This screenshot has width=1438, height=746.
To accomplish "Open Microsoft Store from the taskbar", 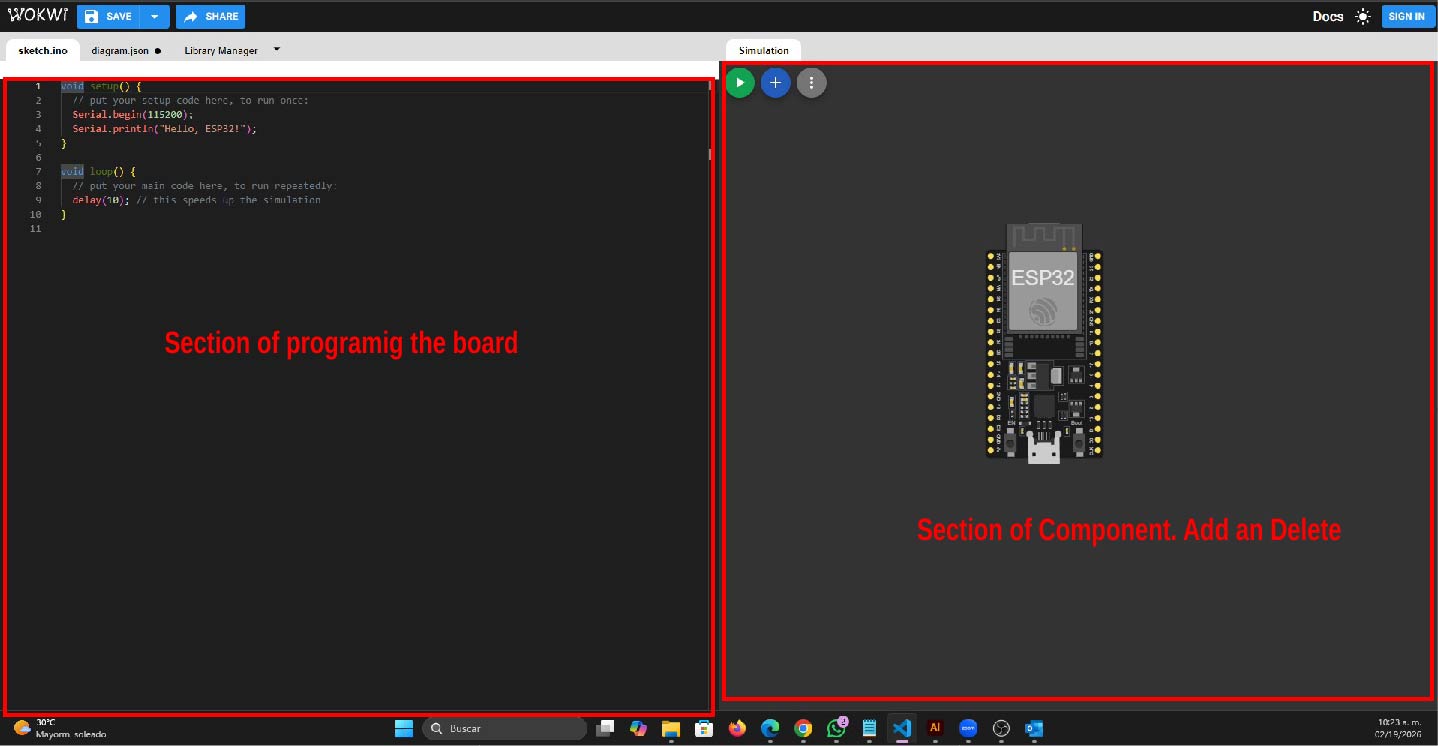I will tap(704, 728).
